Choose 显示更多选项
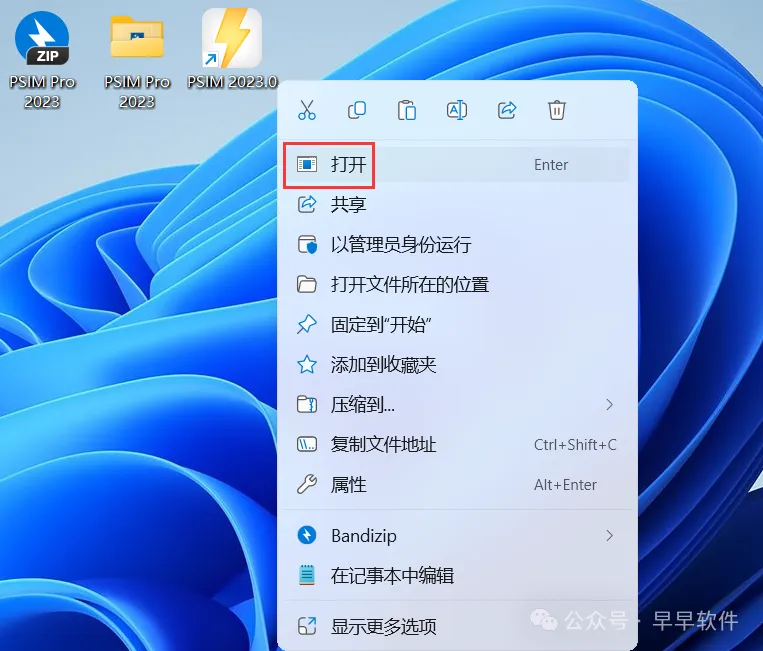Screen dimensions: 763x651 [x=456, y=626]
